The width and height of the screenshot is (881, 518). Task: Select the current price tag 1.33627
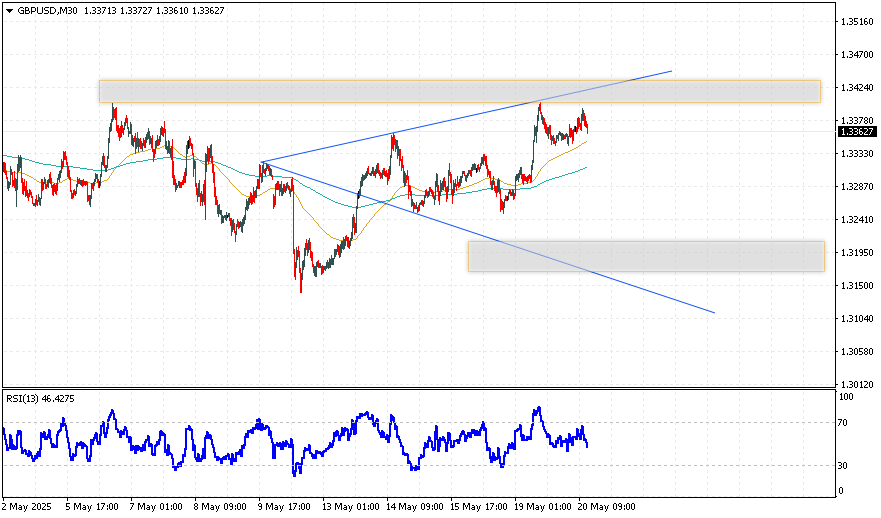pos(857,132)
